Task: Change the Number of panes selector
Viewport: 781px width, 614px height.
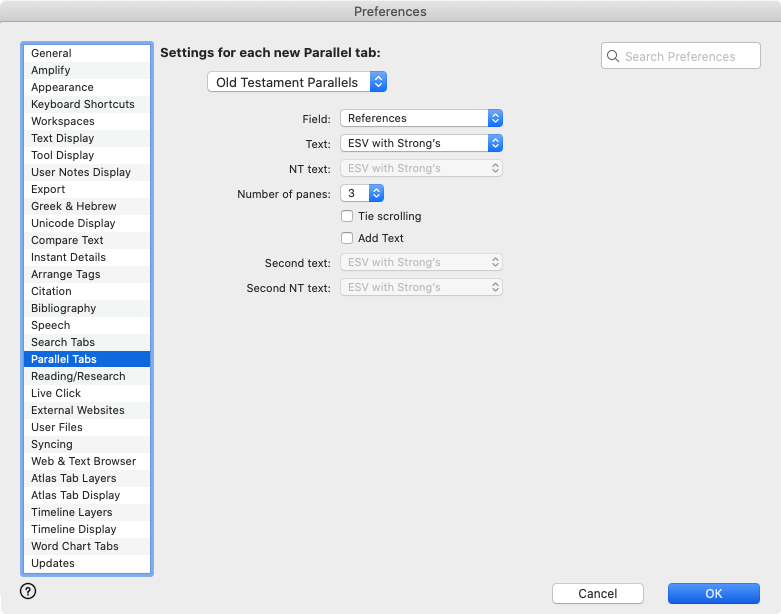Action: (x=362, y=193)
